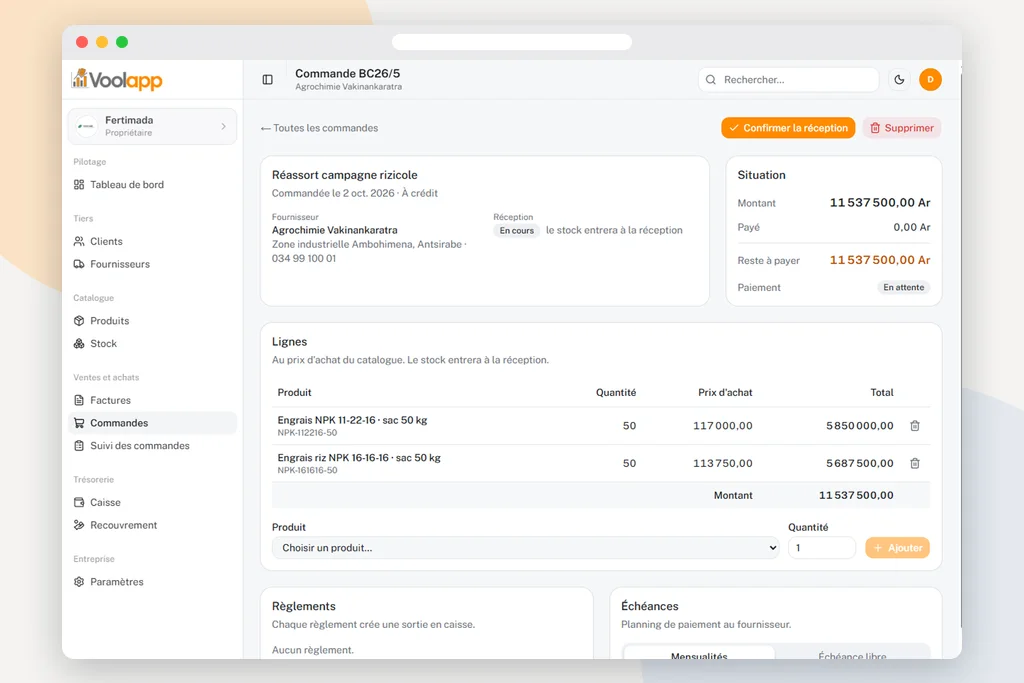Click SKU NPK-112216-50
This screenshot has height=683, width=1024.
point(308,433)
